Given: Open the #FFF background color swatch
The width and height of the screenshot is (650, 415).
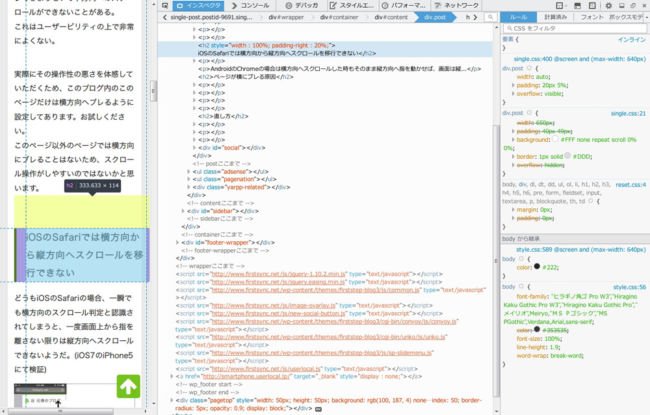Looking at the screenshot, I should pos(555,139).
